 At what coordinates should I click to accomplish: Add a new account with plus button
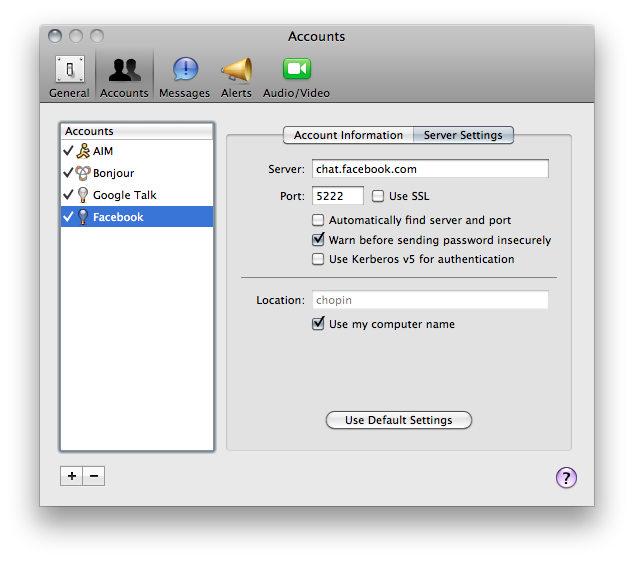[71, 476]
